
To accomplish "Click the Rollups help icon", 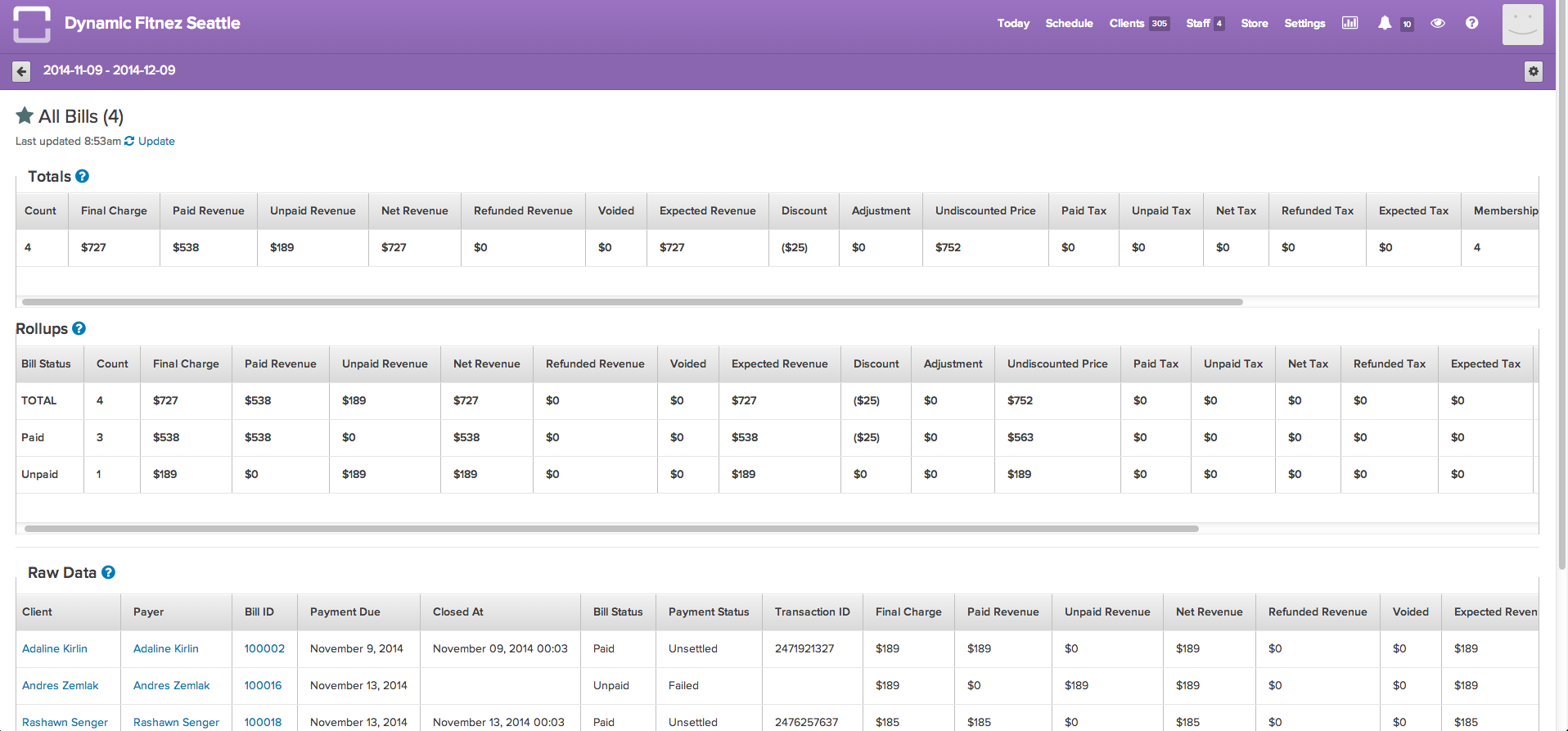I will coord(79,328).
